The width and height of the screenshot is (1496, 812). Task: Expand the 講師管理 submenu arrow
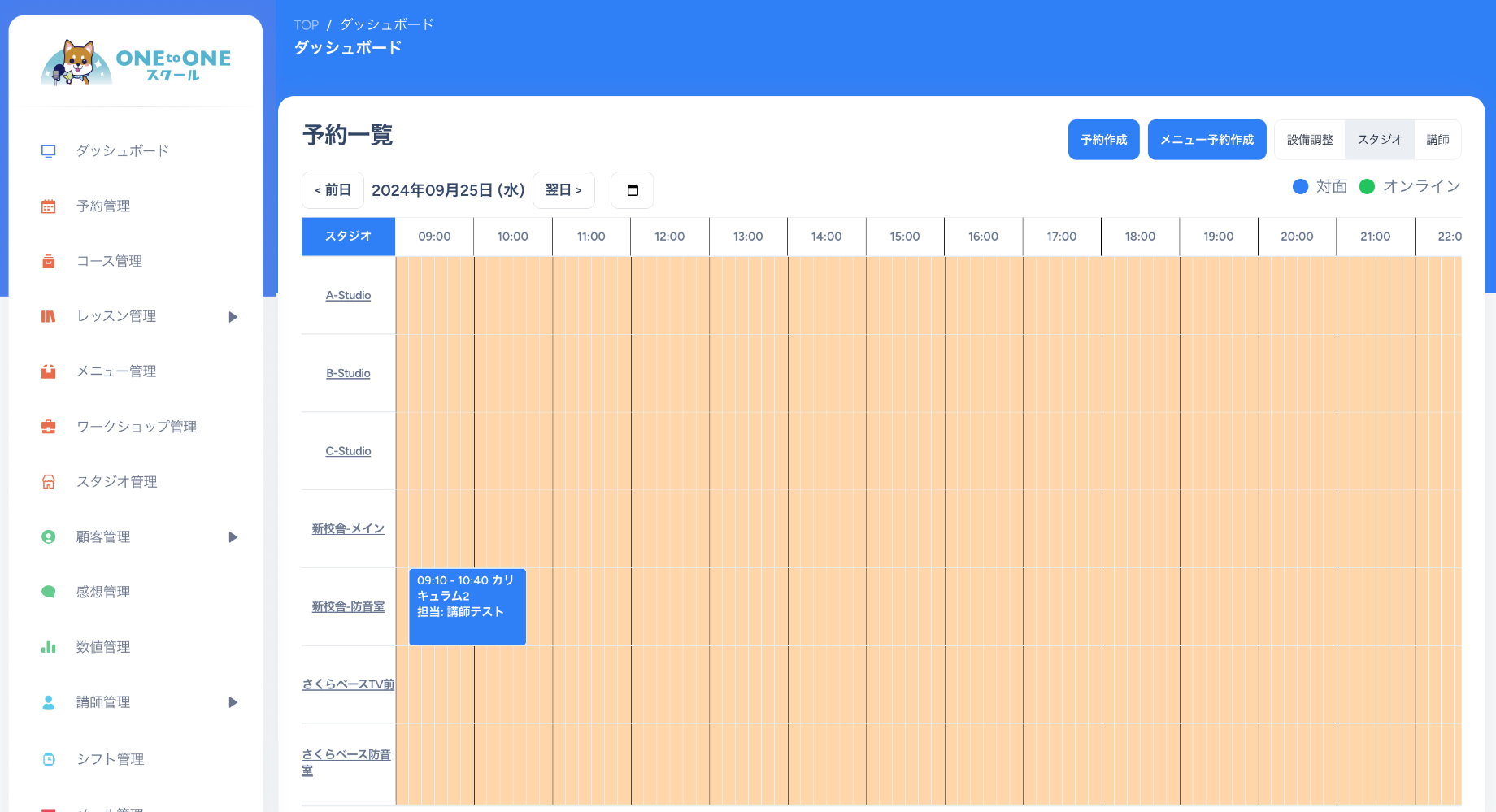tap(233, 702)
